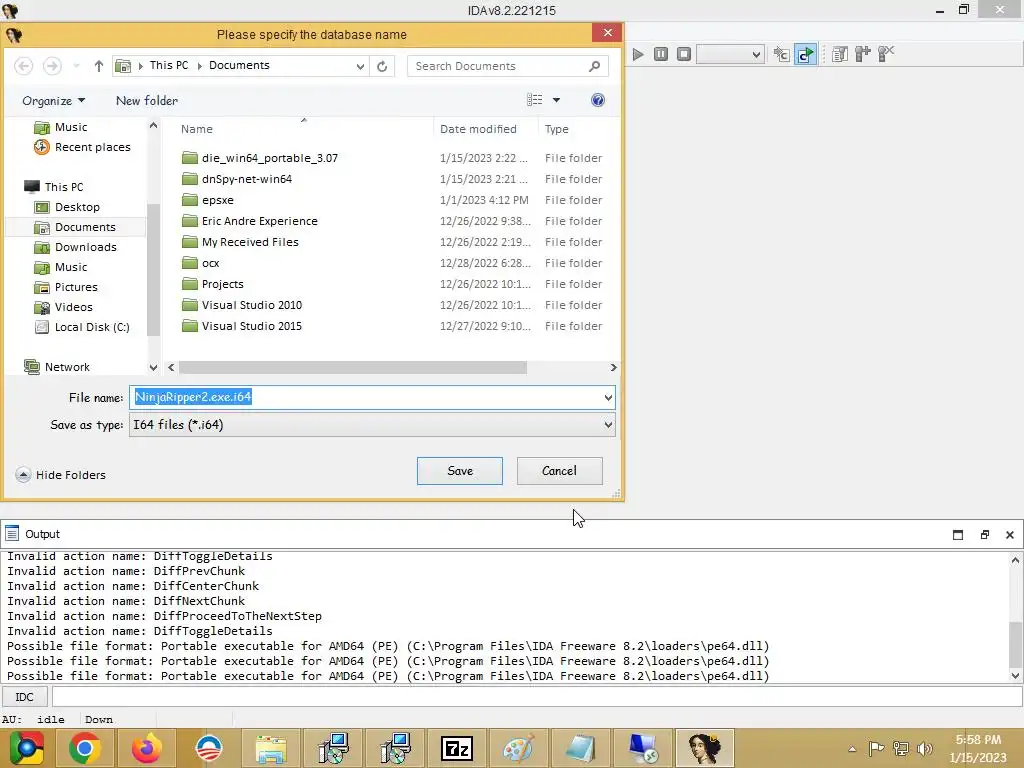Go up one folder level
Image resolution: width=1024 pixels, height=768 pixels.
(99, 66)
